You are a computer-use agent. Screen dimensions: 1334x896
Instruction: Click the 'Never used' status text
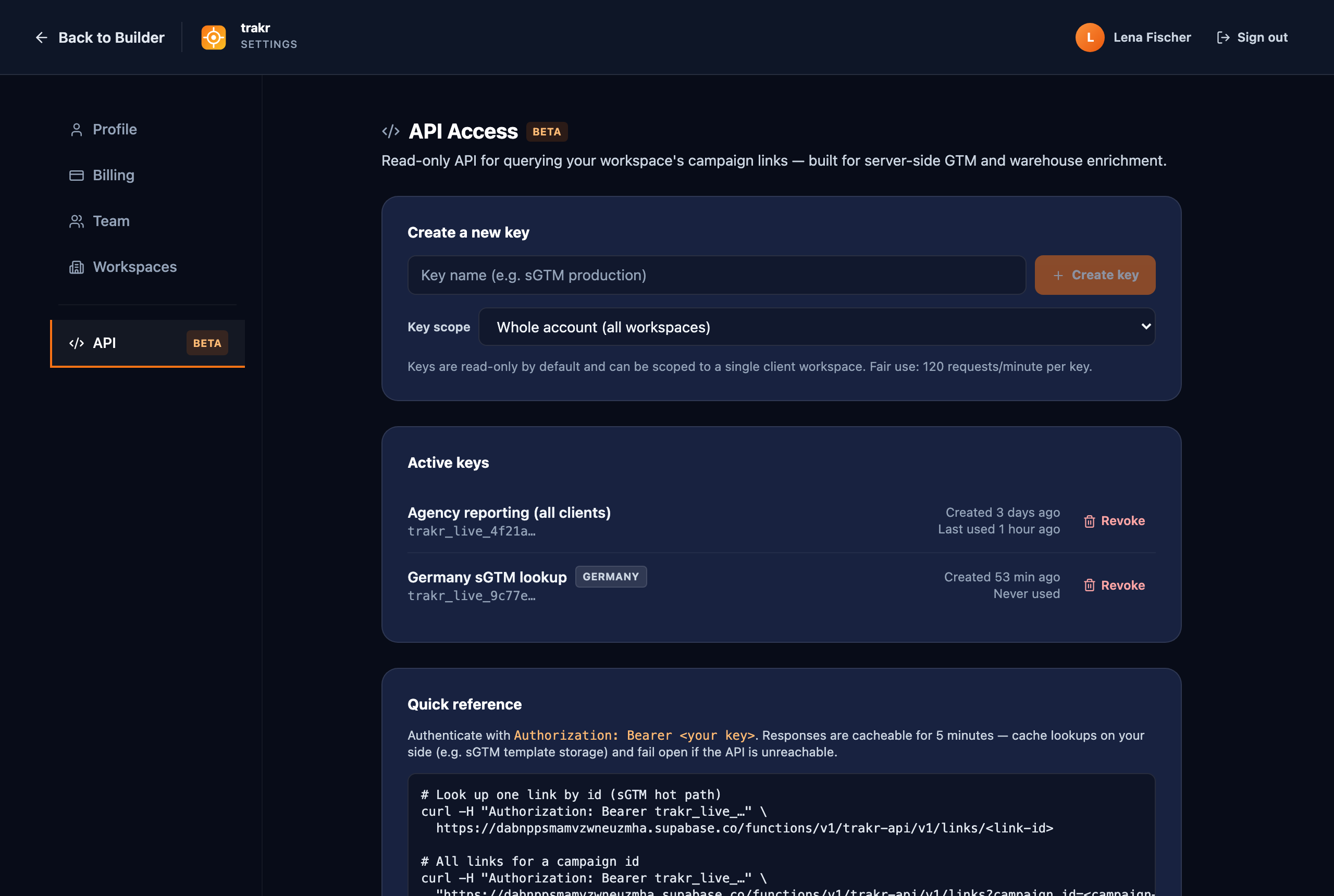[1027, 594]
